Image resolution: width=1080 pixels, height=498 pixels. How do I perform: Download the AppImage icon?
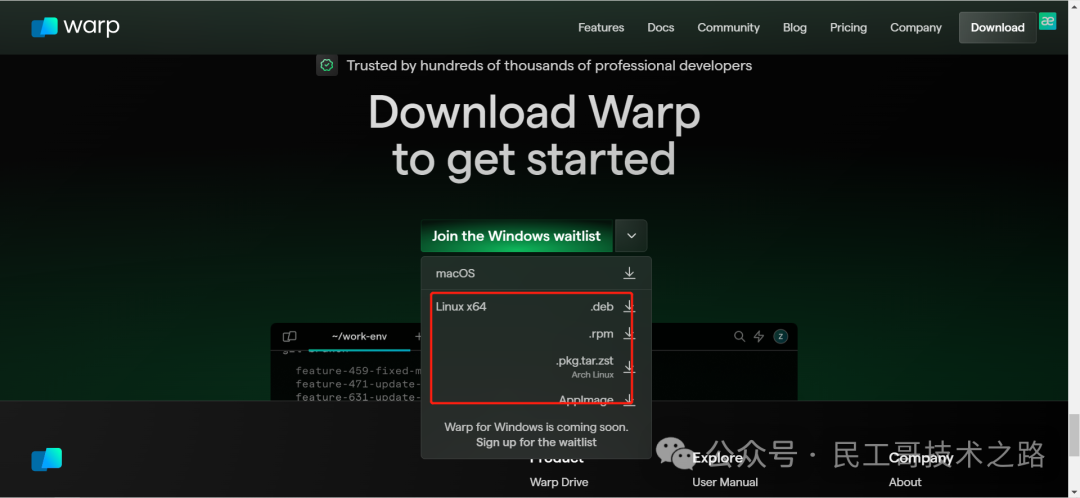629,400
